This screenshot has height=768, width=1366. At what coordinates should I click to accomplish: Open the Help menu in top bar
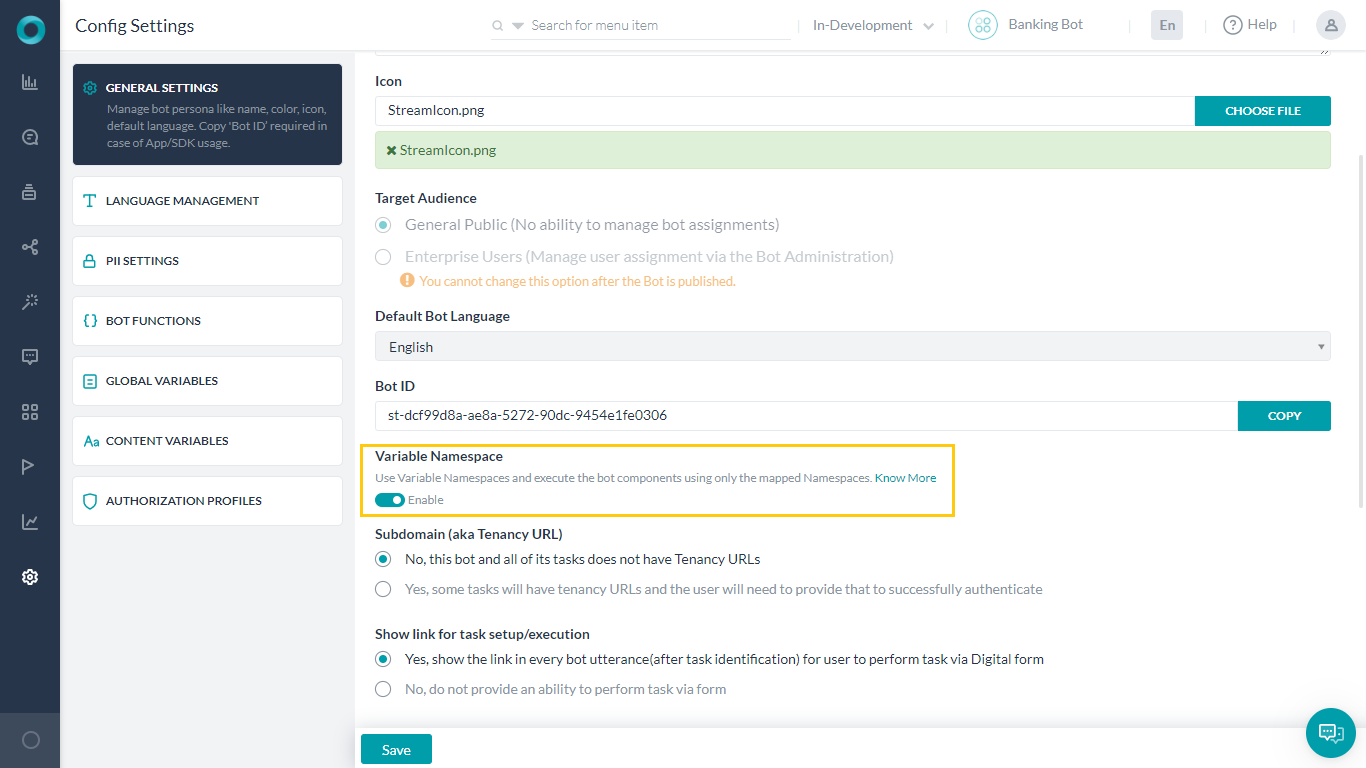(1249, 24)
